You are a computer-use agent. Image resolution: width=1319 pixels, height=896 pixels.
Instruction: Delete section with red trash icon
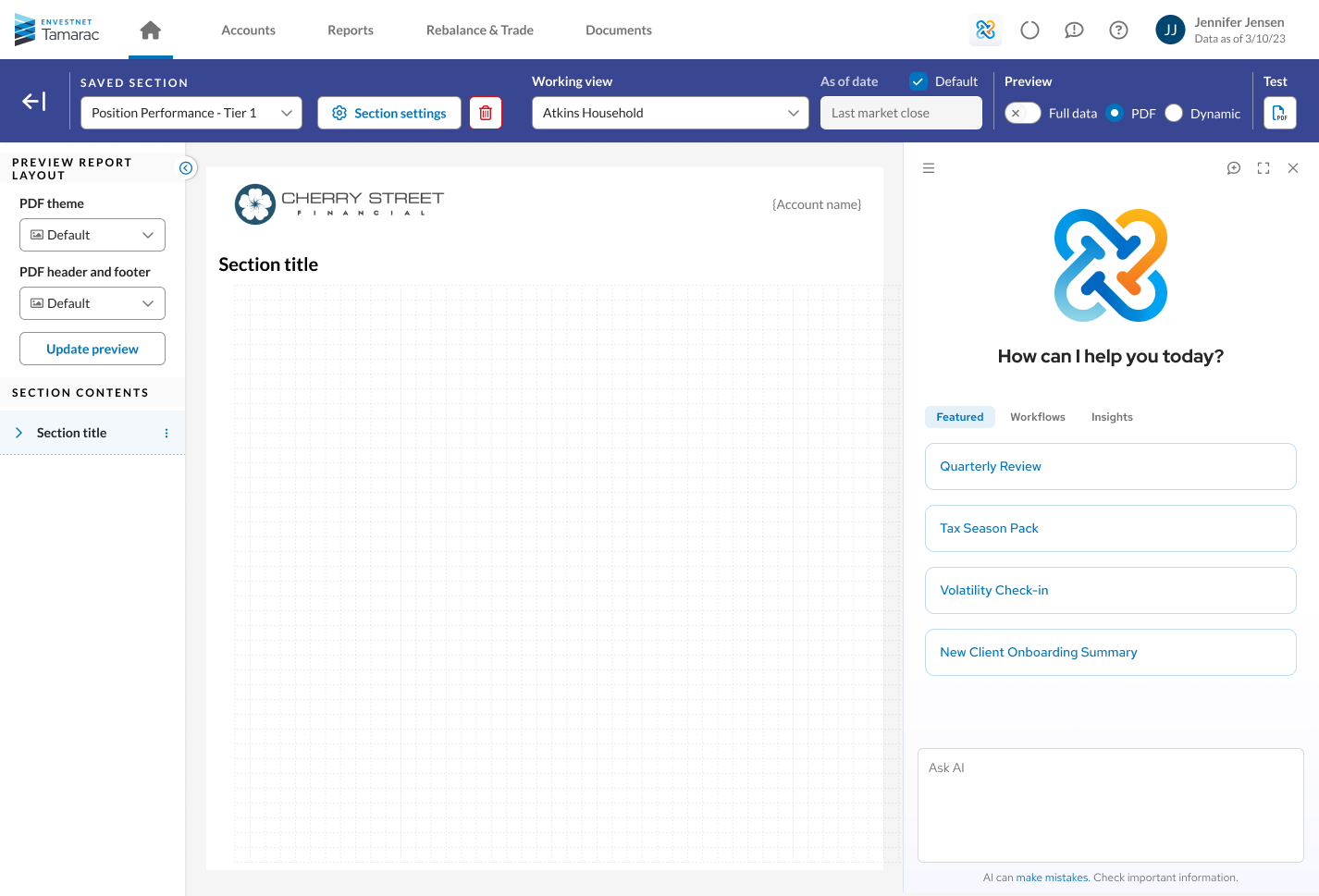[486, 113]
